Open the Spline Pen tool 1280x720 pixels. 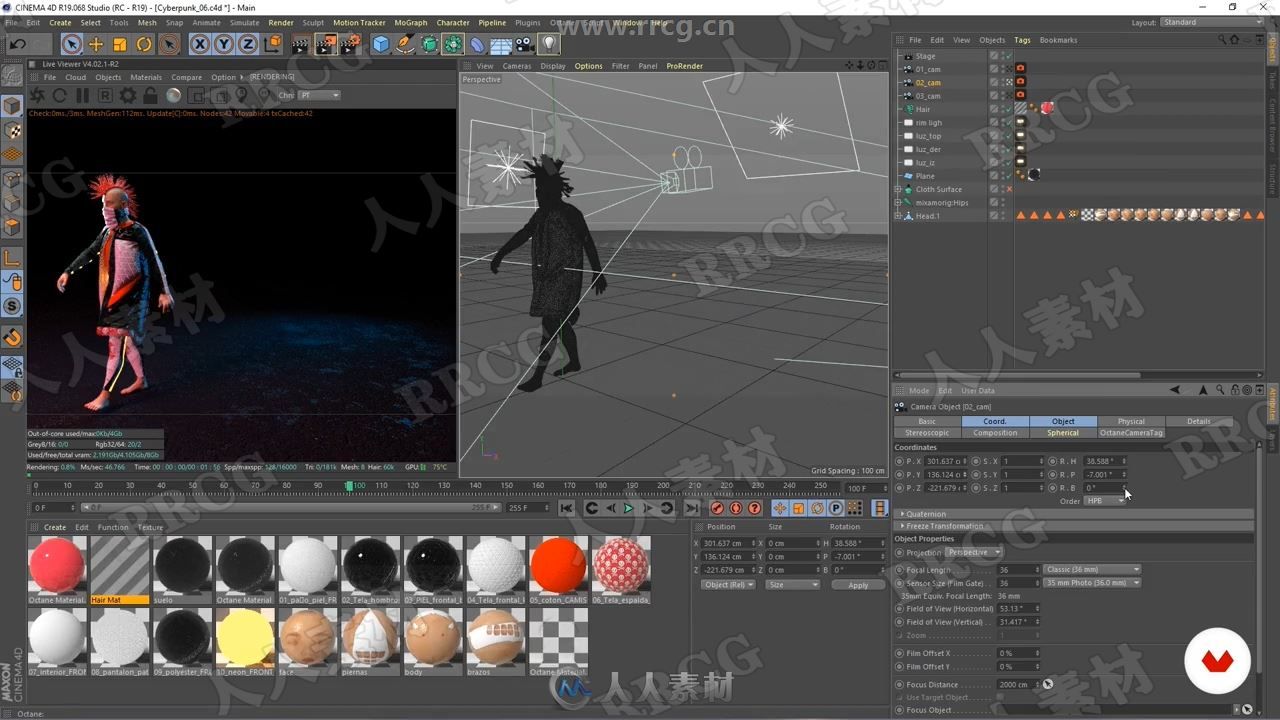pos(405,44)
